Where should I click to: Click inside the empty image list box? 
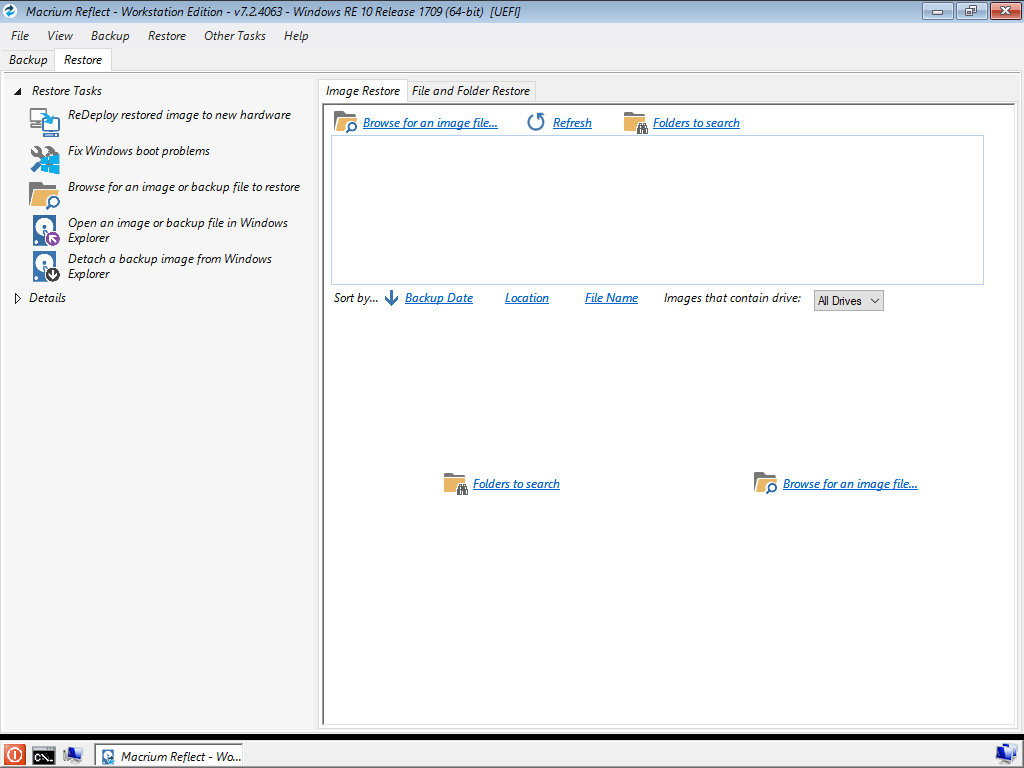657,210
